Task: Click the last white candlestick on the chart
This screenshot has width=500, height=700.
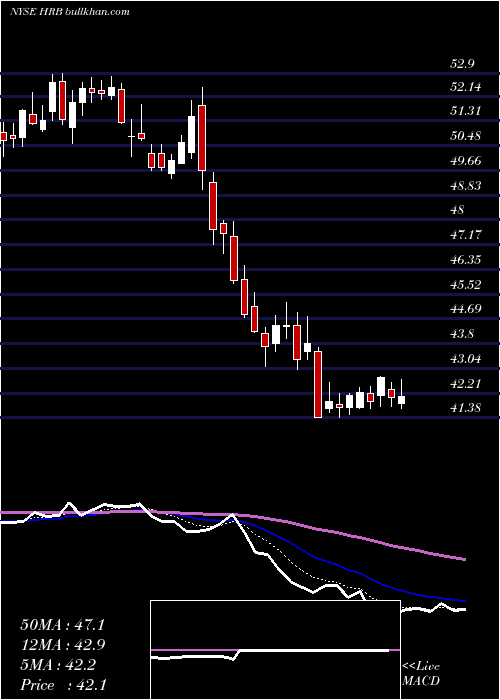Action: (x=401, y=394)
